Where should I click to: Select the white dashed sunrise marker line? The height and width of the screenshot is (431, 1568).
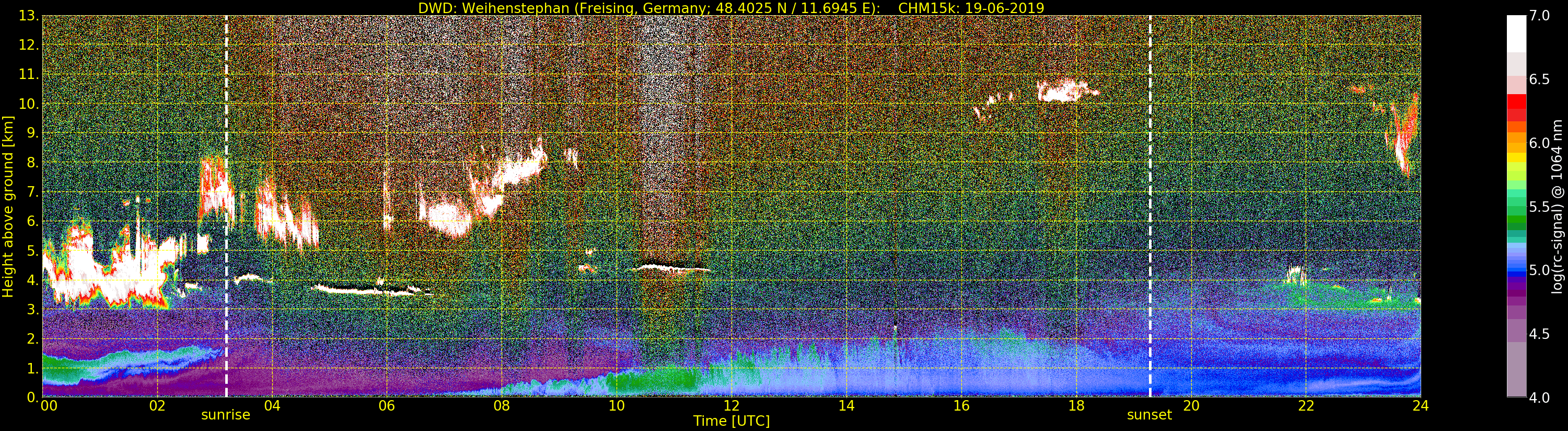coord(226,206)
